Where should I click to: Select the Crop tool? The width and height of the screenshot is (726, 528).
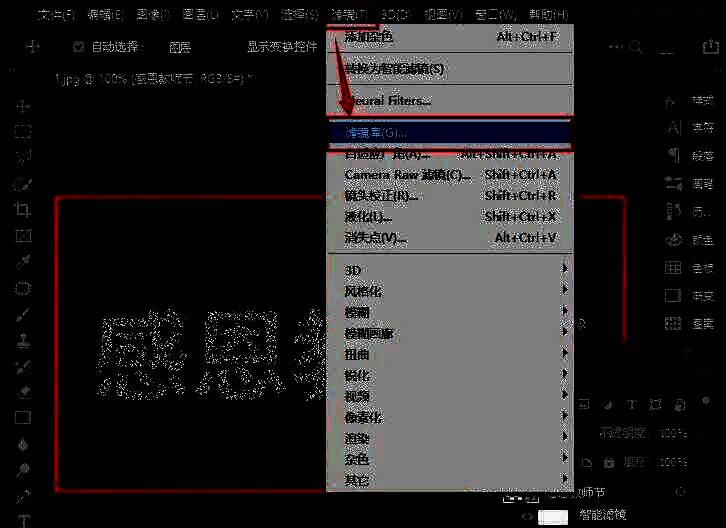[23, 210]
